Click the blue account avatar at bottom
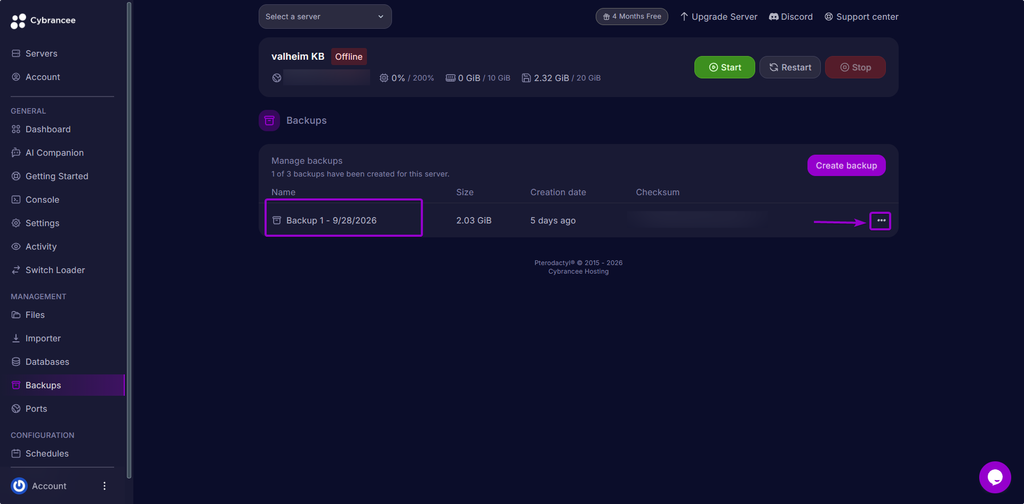1024x504 pixels. tap(19, 486)
